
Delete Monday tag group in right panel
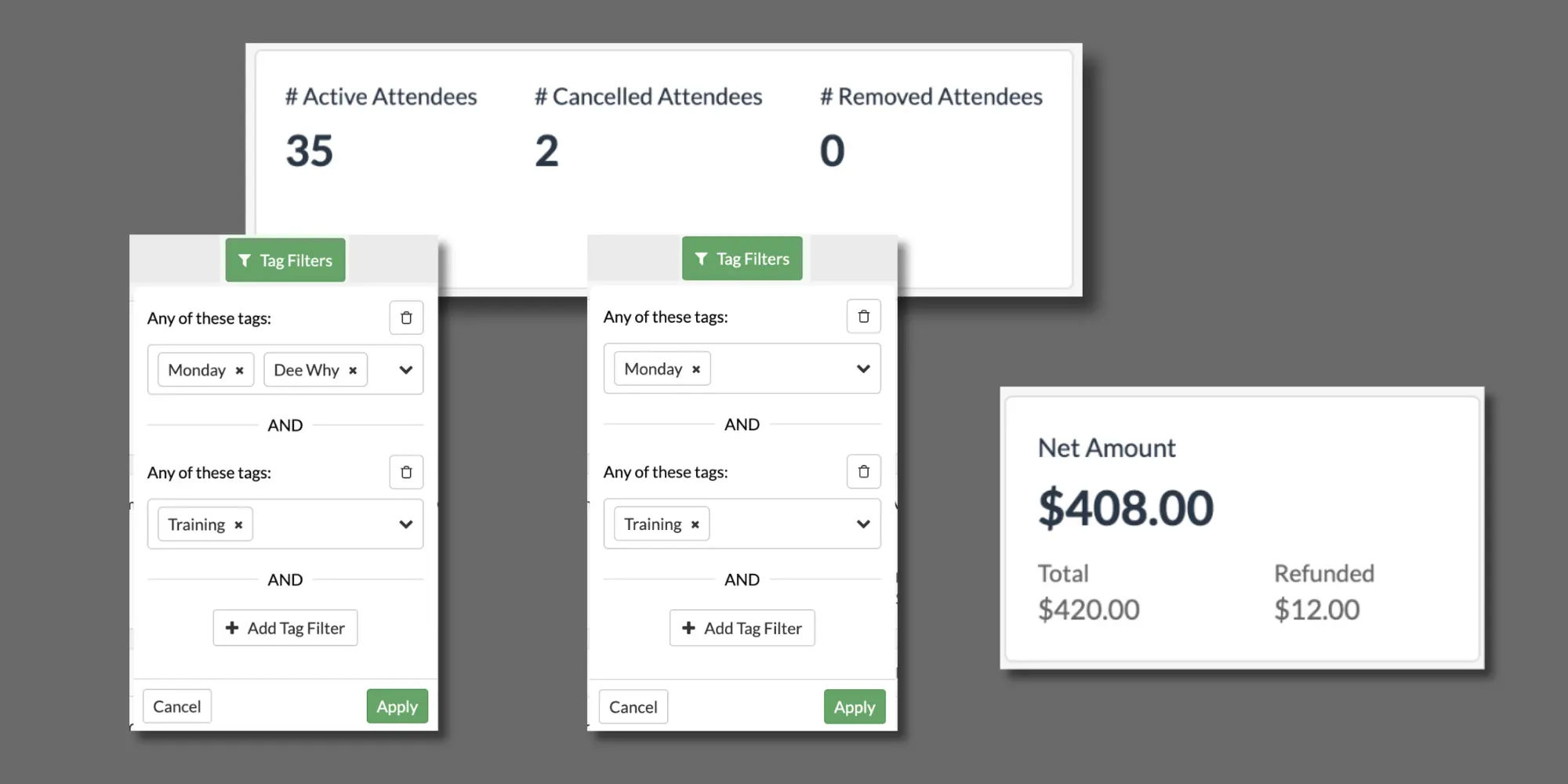863,317
